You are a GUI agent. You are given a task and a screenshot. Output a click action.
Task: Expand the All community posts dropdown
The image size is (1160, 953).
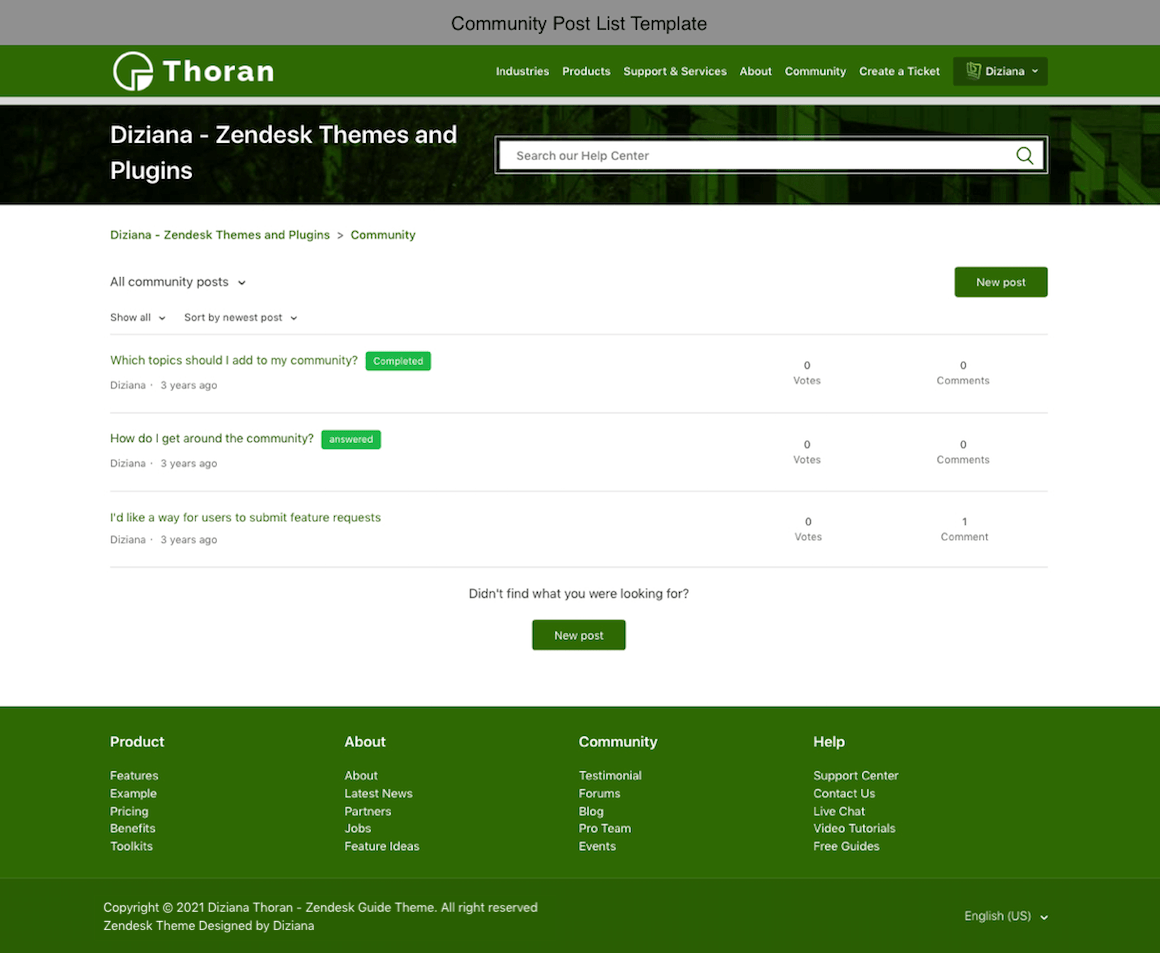(x=178, y=282)
